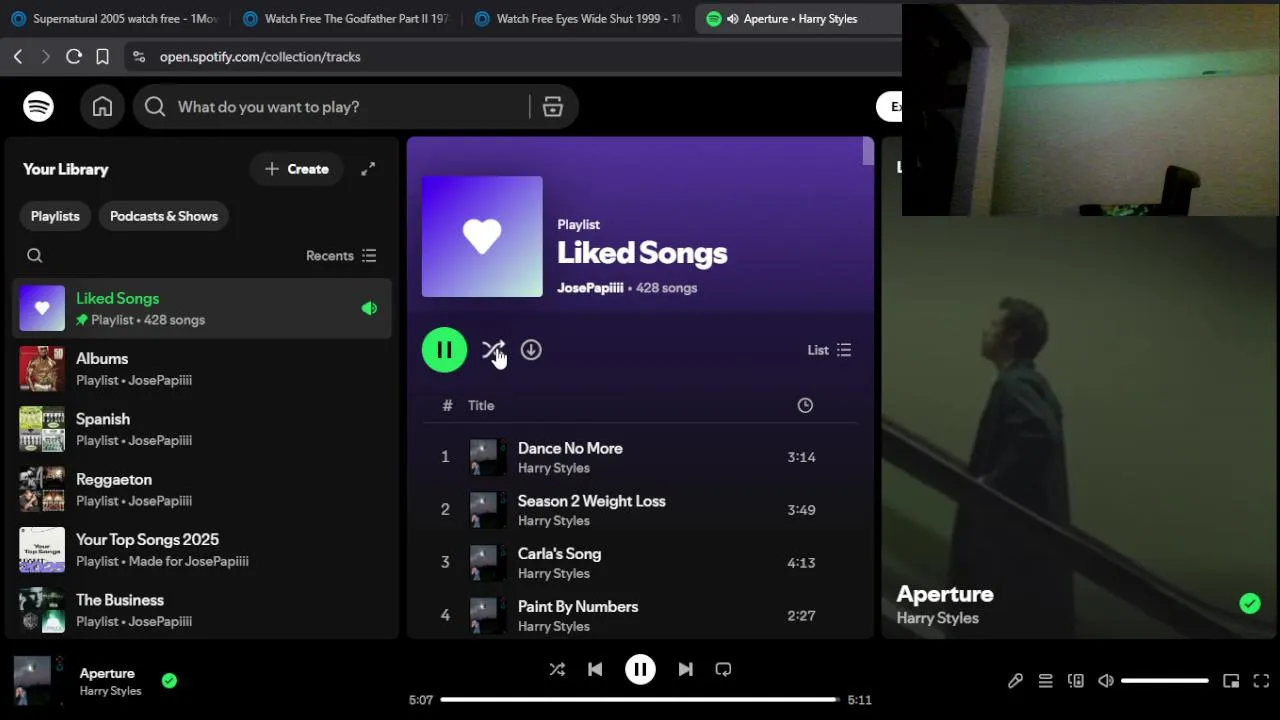Go back in browser
The width and height of the screenshot is (1280, 720).
[x=18, y=57]
